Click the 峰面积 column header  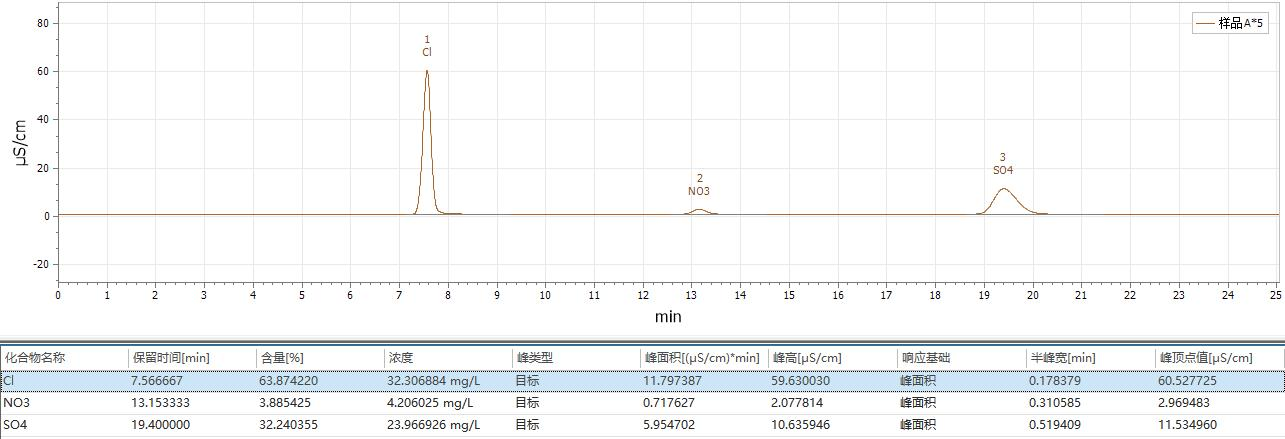pyautogui.click(x=701, y=357)
